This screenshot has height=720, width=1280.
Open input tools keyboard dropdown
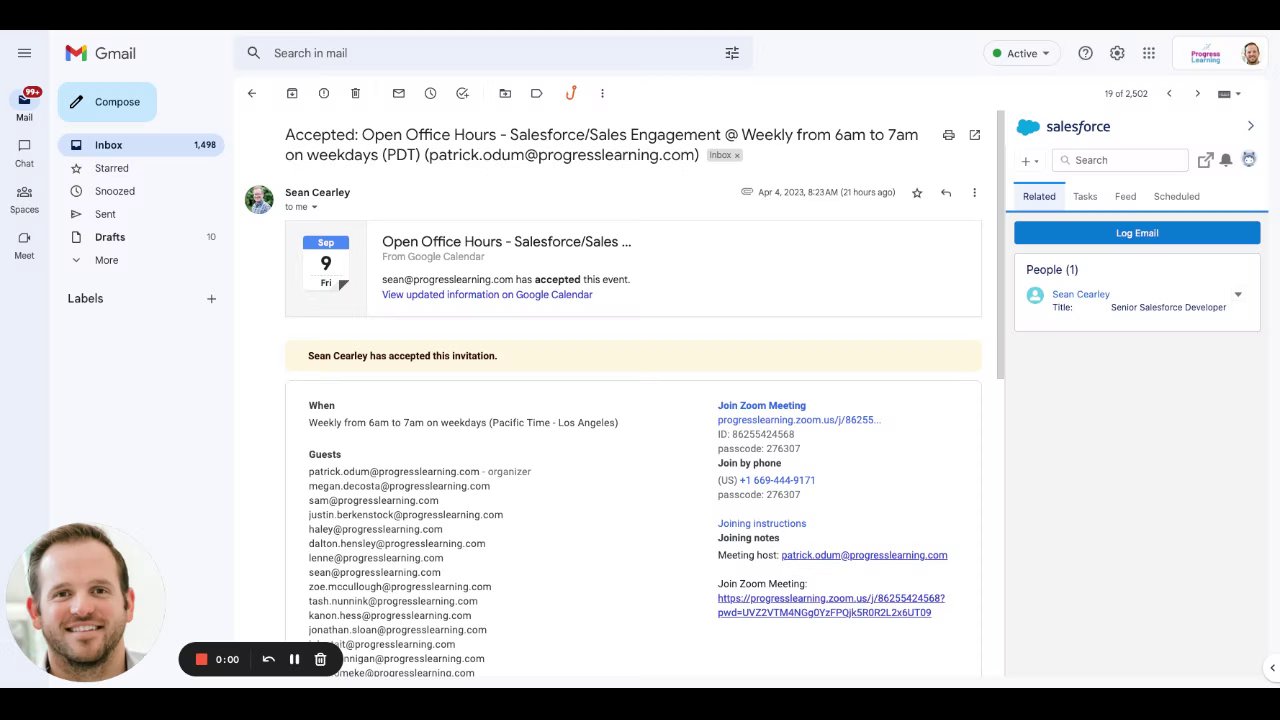pos(1229,94)
